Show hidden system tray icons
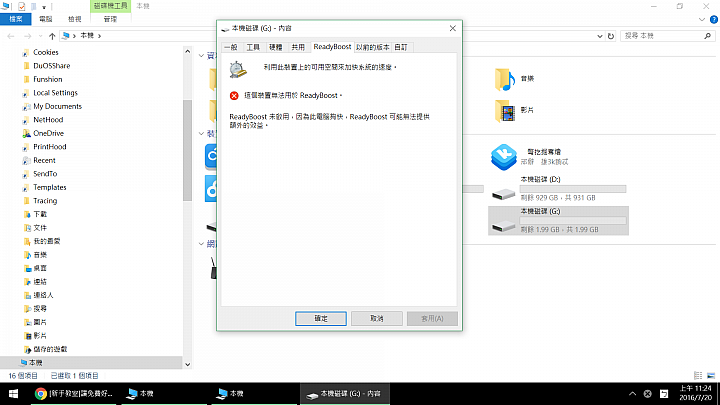The width and height of the screenshot is (720, 405). pyautogui.click(x=632, y=394)
